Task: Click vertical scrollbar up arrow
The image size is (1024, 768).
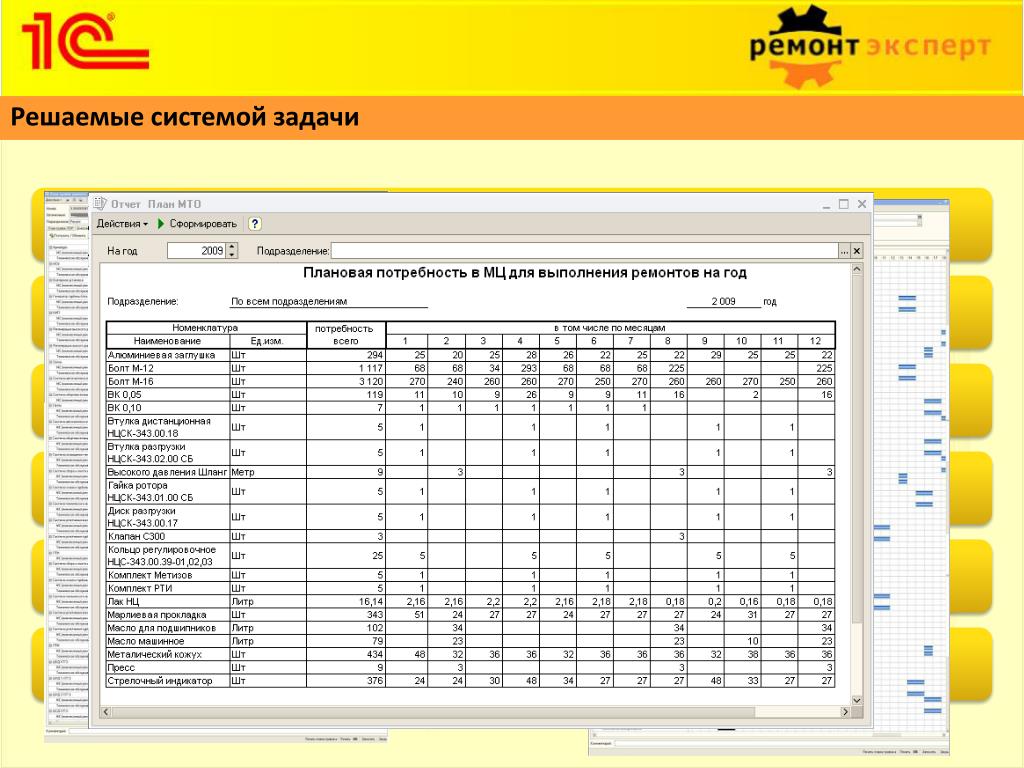Action: (x=857, y=269)
